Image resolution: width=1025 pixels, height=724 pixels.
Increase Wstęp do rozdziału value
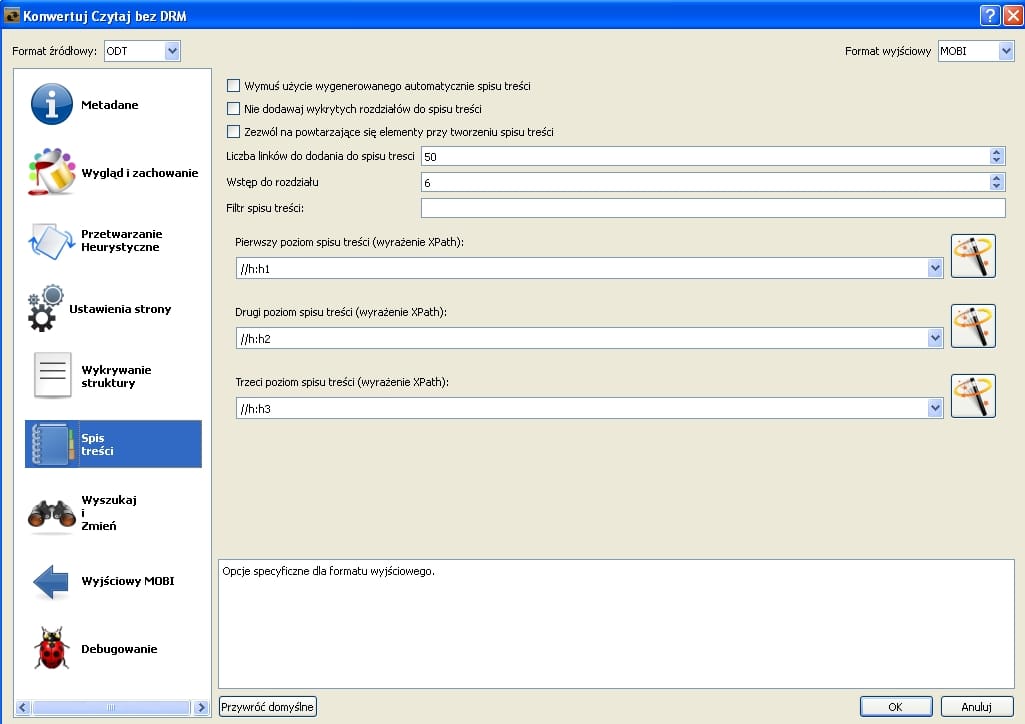[x=996, y=178]
